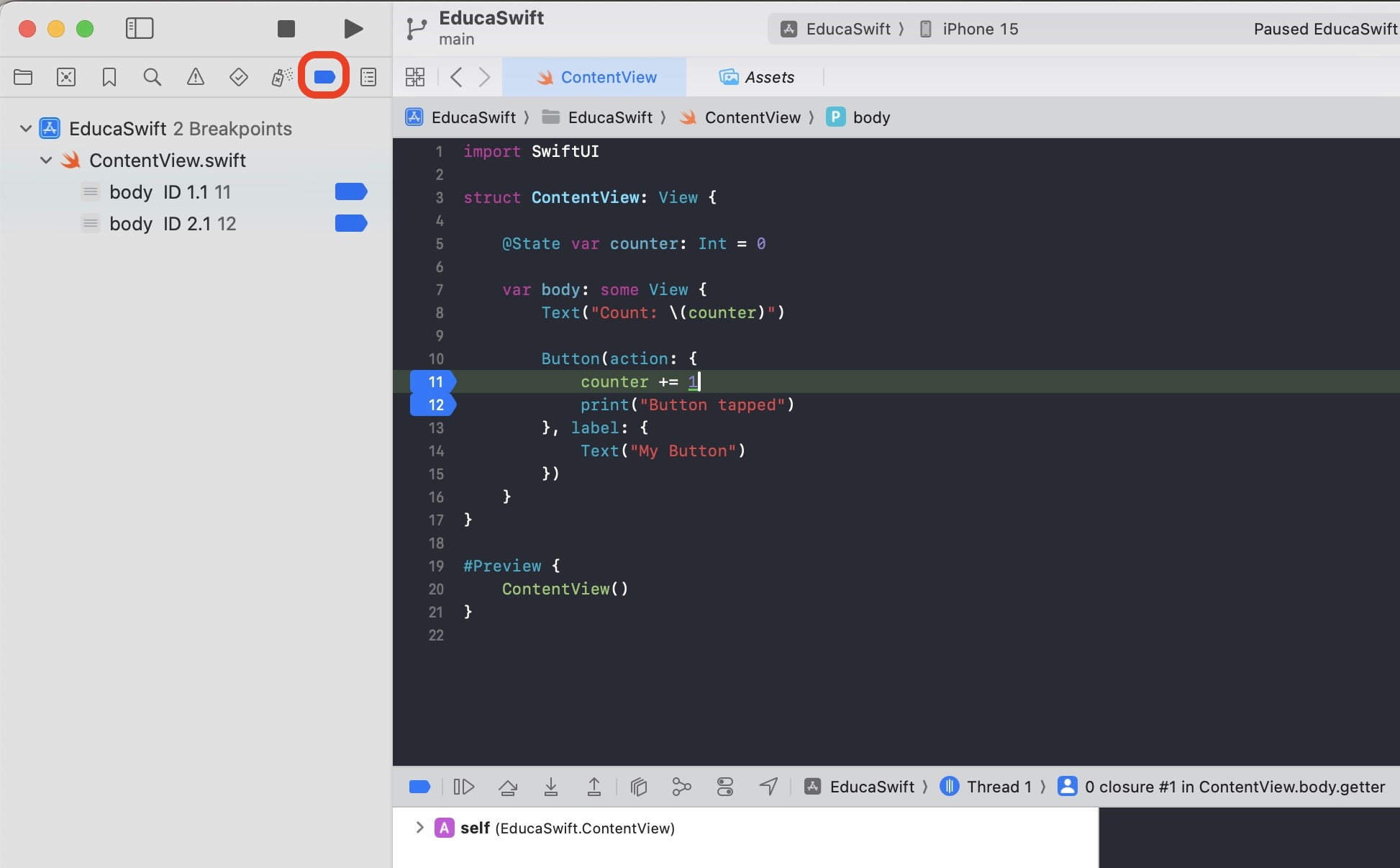Open the Find navigator magnifier icon
Viewport: 1400px width, 868px height.
(152, 77)
